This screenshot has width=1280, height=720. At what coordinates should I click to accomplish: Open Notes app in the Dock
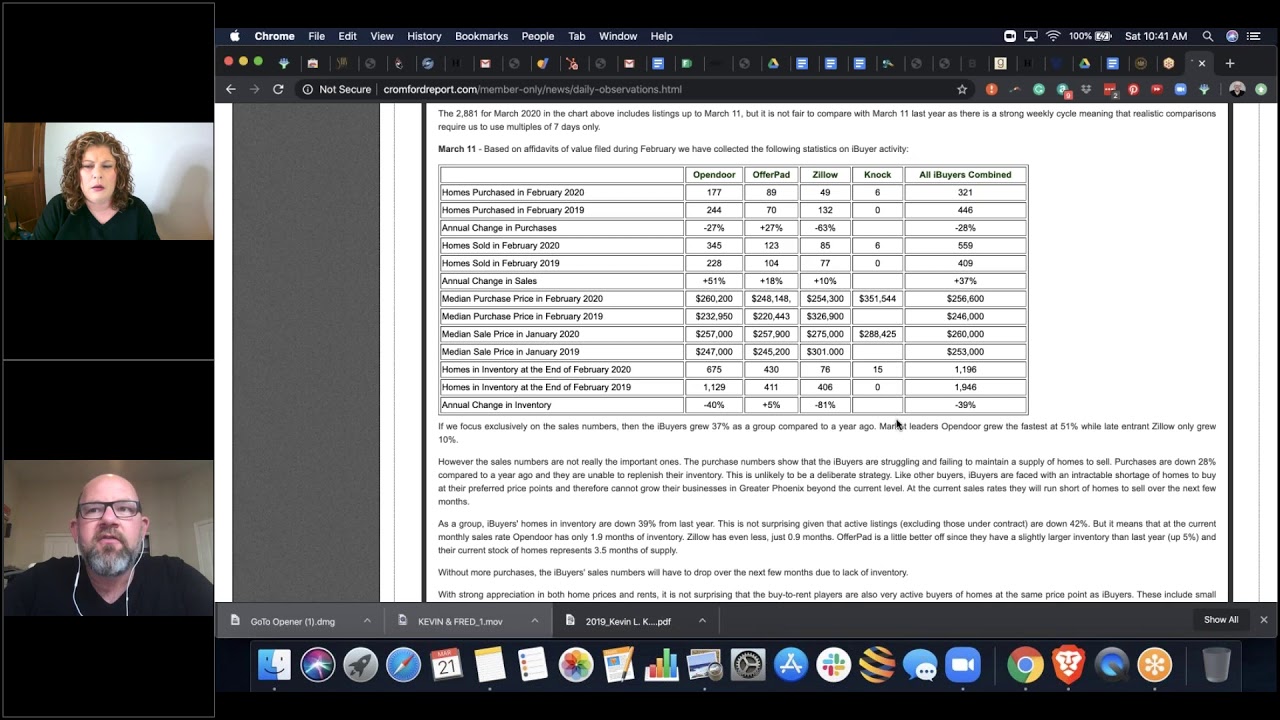(x=490, y=665)
